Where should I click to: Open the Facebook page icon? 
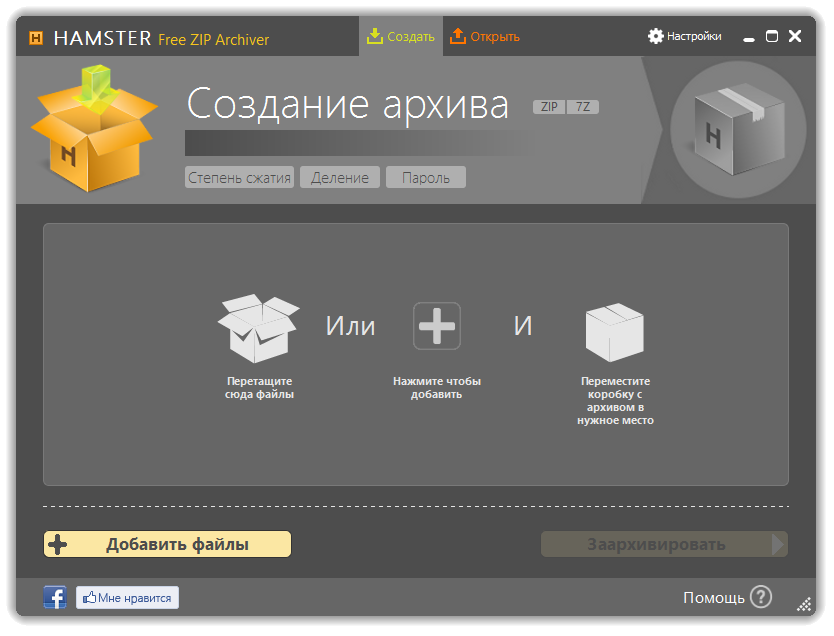pyautogui.click(x=55, y=598)
